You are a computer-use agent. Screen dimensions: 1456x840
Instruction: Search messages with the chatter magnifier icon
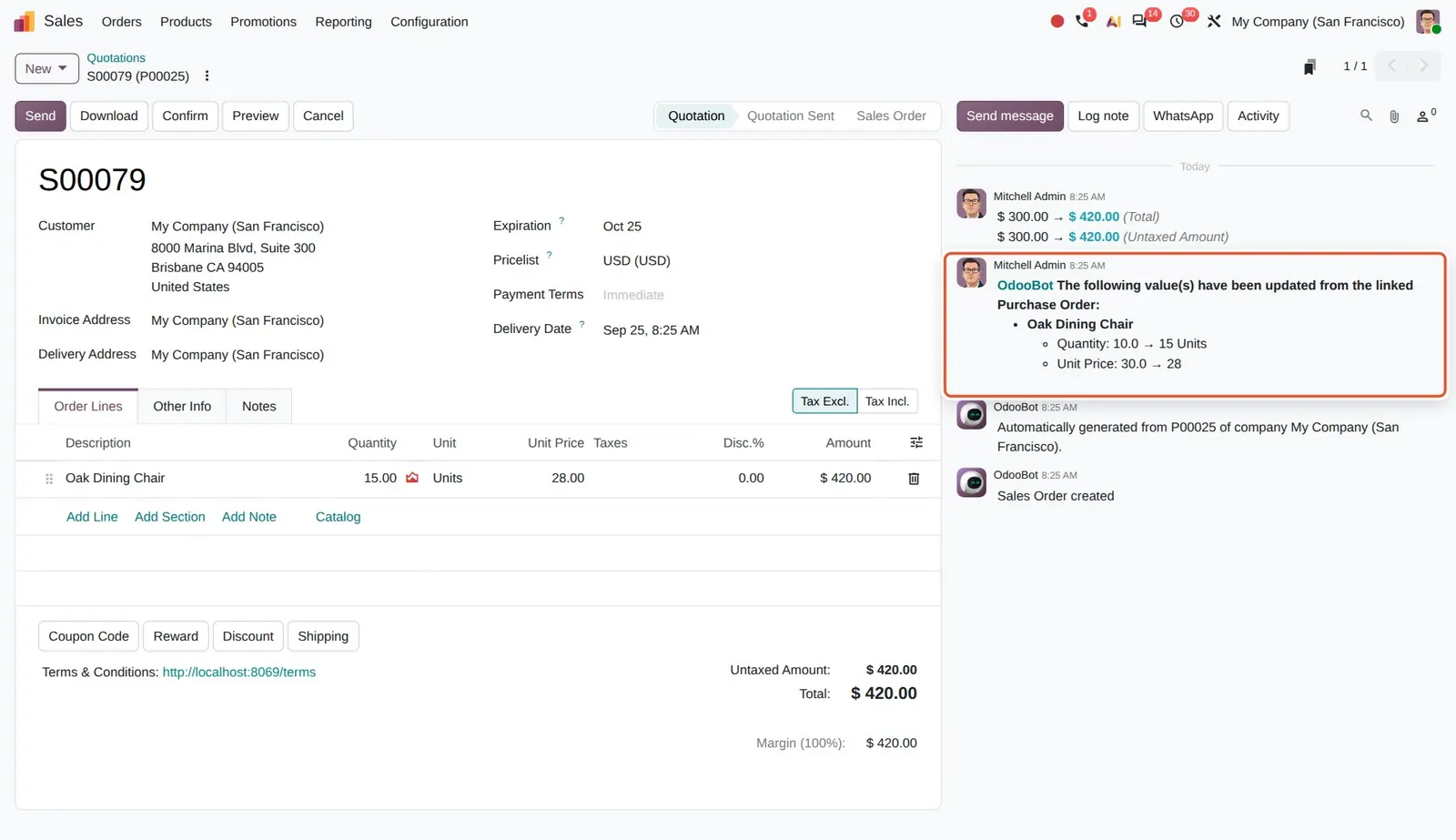(x=1366, y=116)
